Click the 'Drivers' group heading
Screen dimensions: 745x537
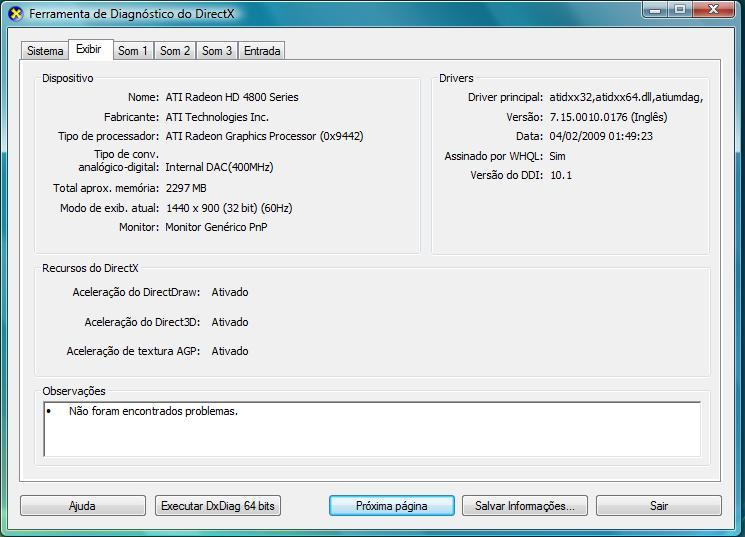(456, 78)
